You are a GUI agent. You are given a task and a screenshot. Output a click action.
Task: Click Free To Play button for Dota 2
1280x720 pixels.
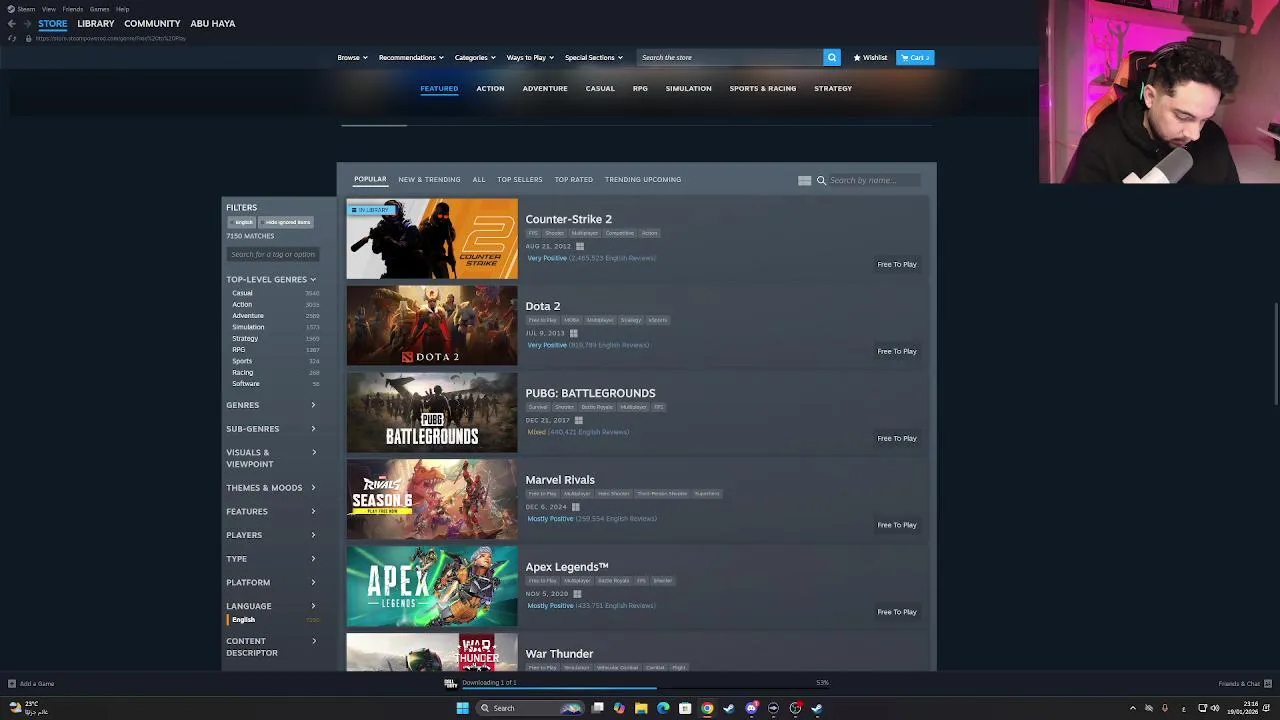(897, 351)
